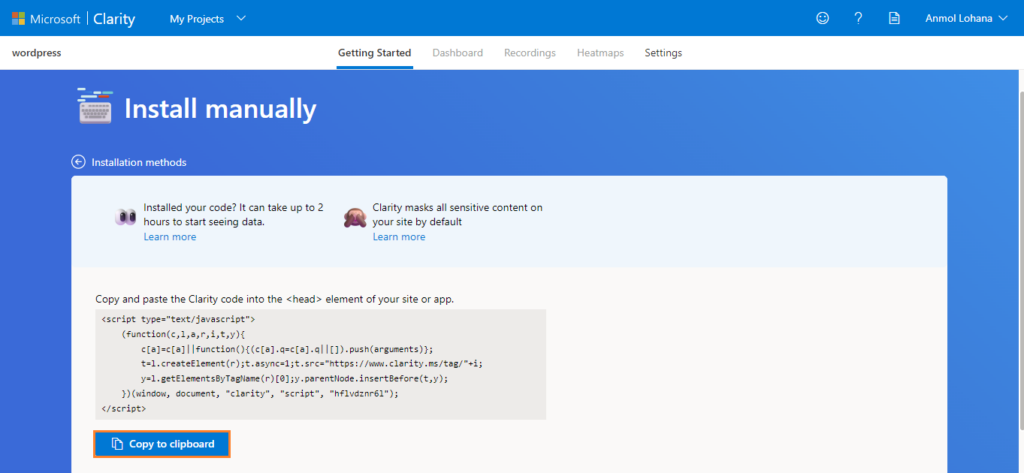1024x473 pixels.
Task: Click the code line with project ID hflvdznr6l
Action: click(x=260, y=394)
